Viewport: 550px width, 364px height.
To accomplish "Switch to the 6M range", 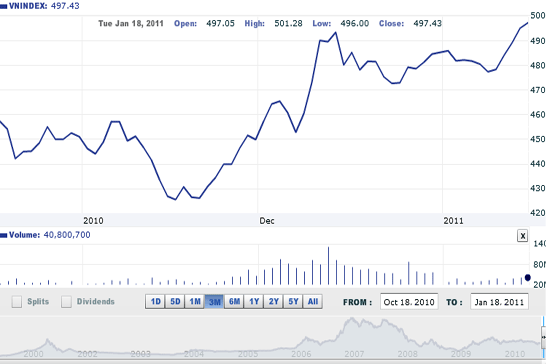I will [x=234, y=302].
